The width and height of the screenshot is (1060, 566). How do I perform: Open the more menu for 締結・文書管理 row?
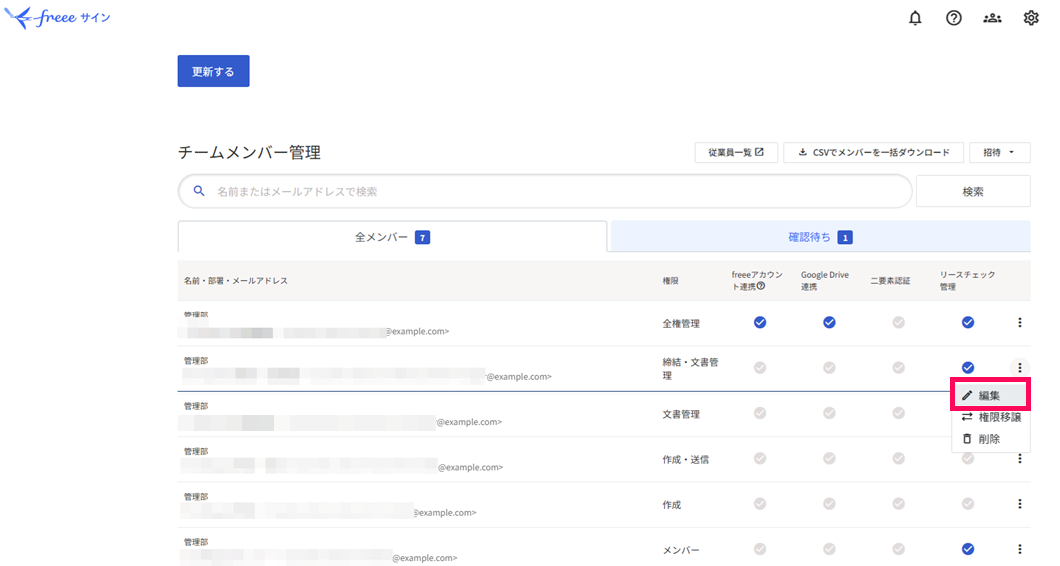(1019, 368)
